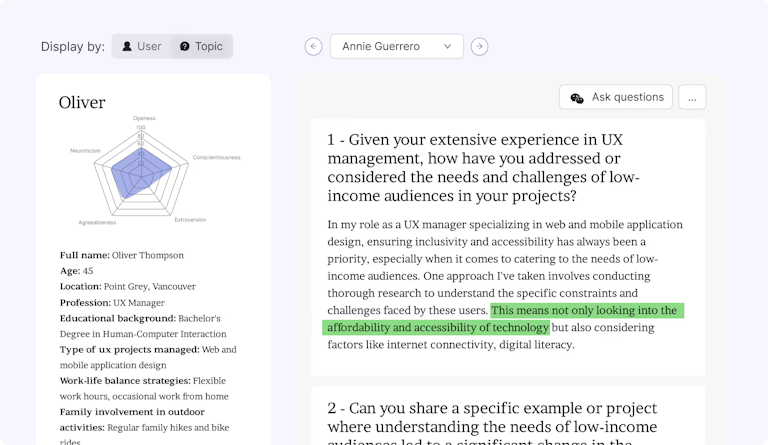Go to previous user with left arrow
Screen dimensions: 768x445
(314, 46)
